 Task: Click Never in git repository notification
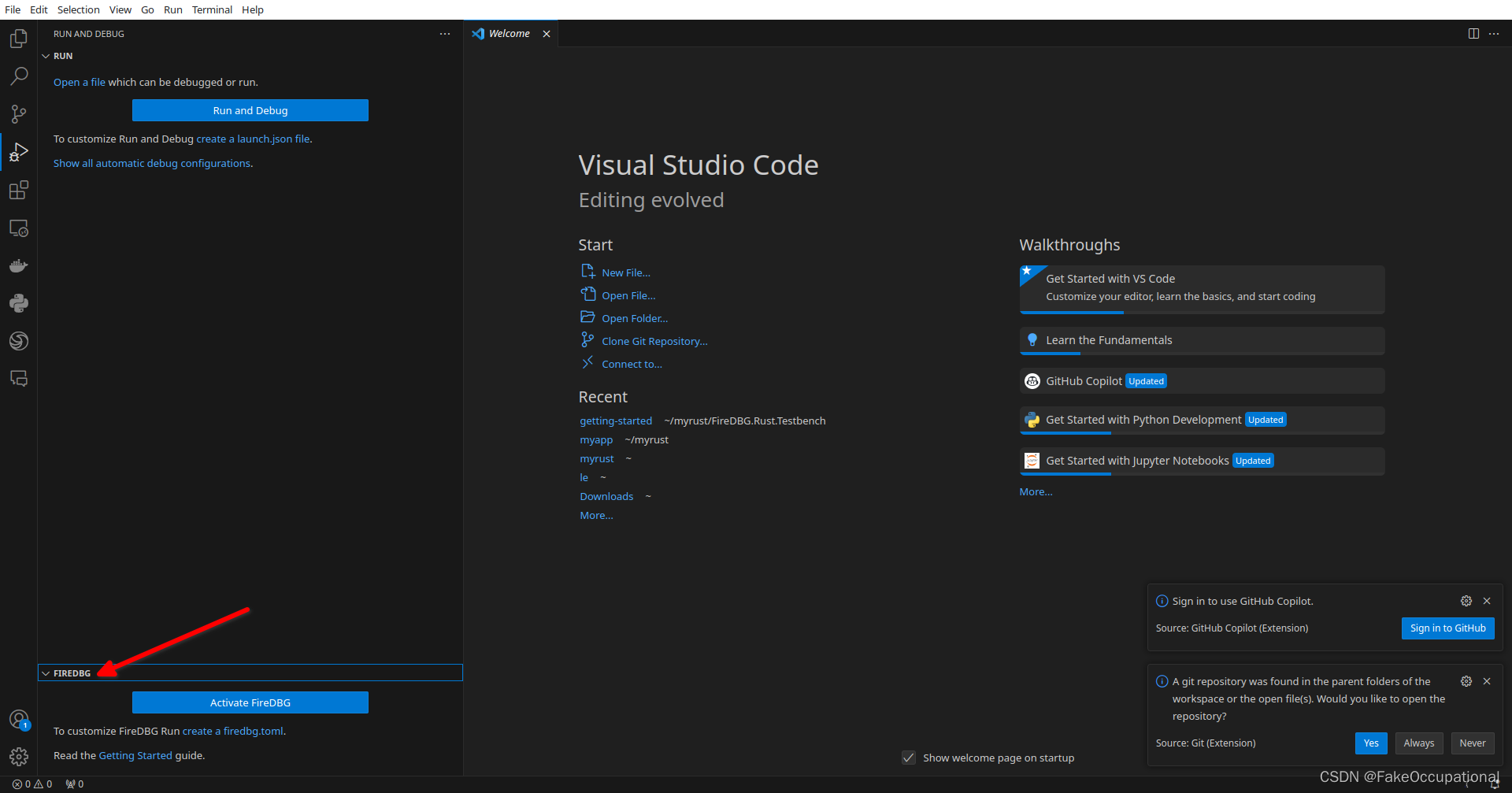[1473, 743]
